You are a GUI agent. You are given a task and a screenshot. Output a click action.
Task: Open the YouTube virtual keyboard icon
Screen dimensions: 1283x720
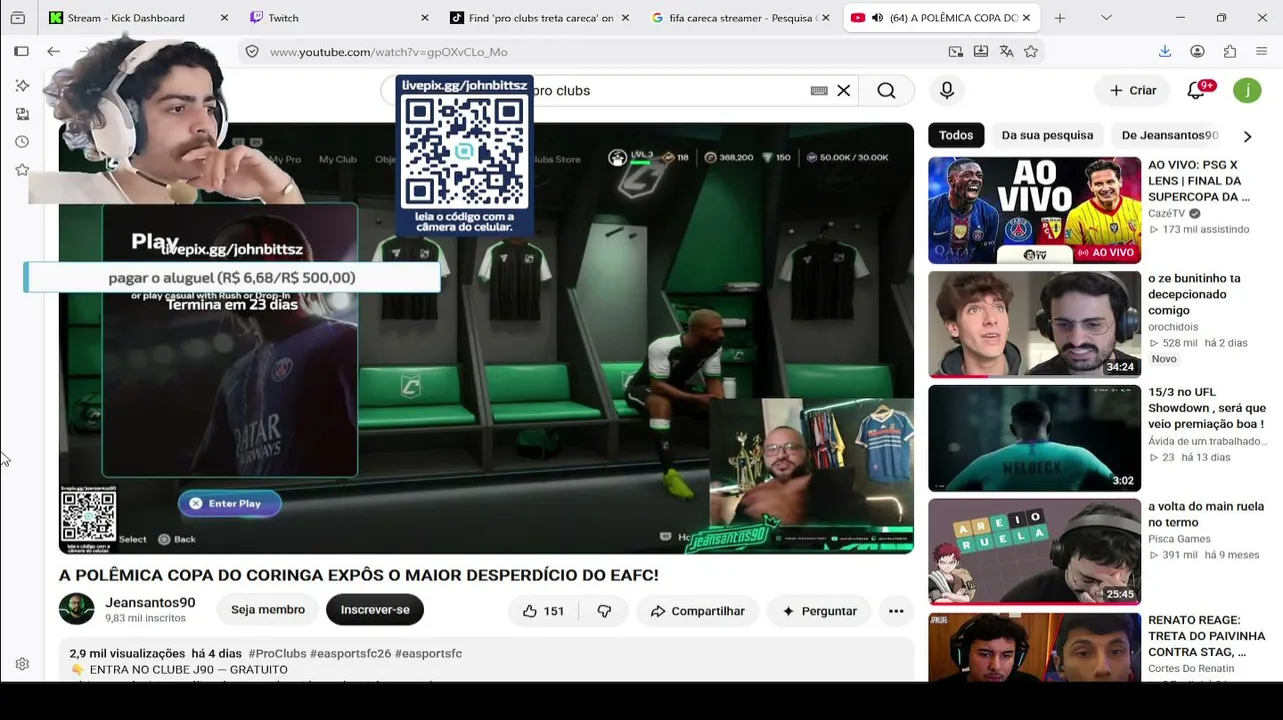[819, 90]
